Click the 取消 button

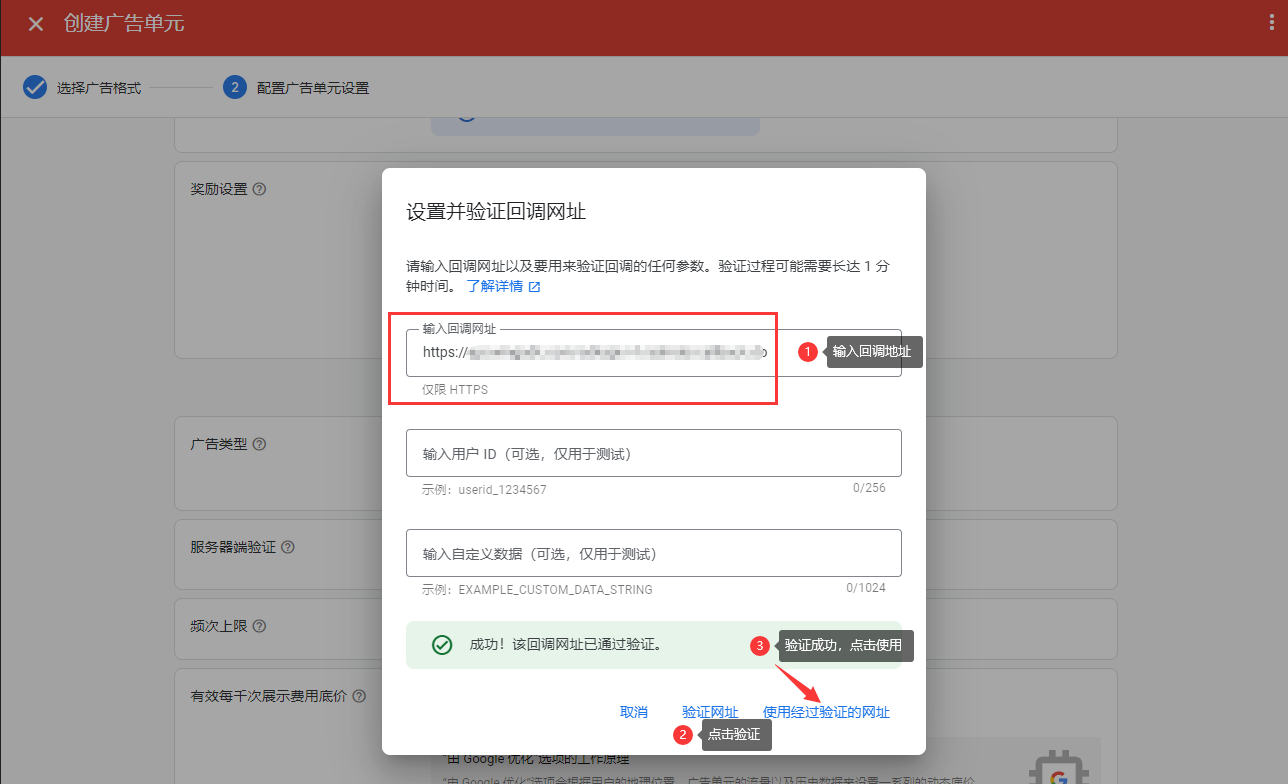[634, 712]
